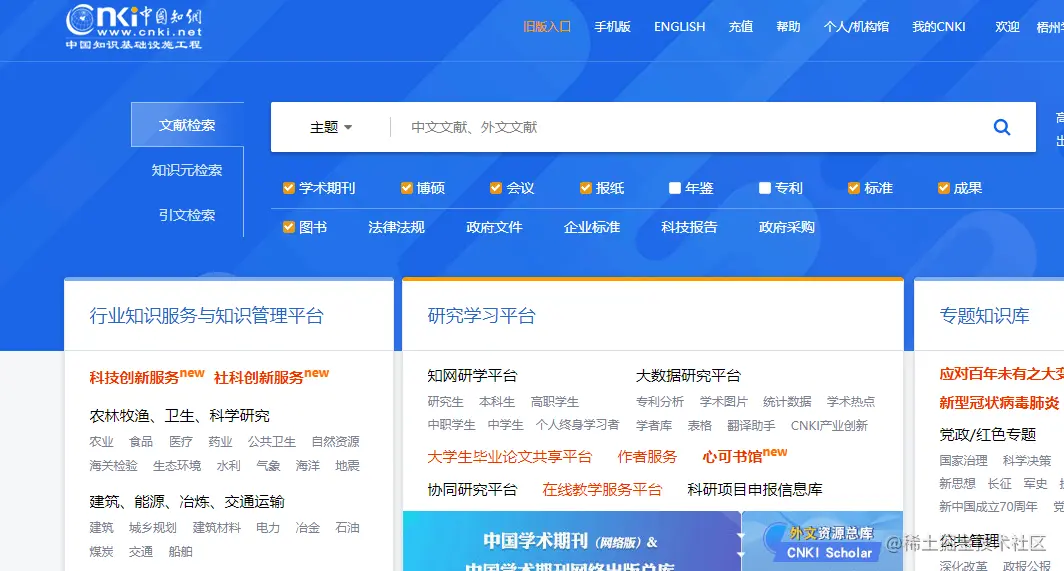The height and width of the screenshot is (571, 1064).
Task: Open 科研项目申报信息库 link
Action: click(x=755, y=489)
